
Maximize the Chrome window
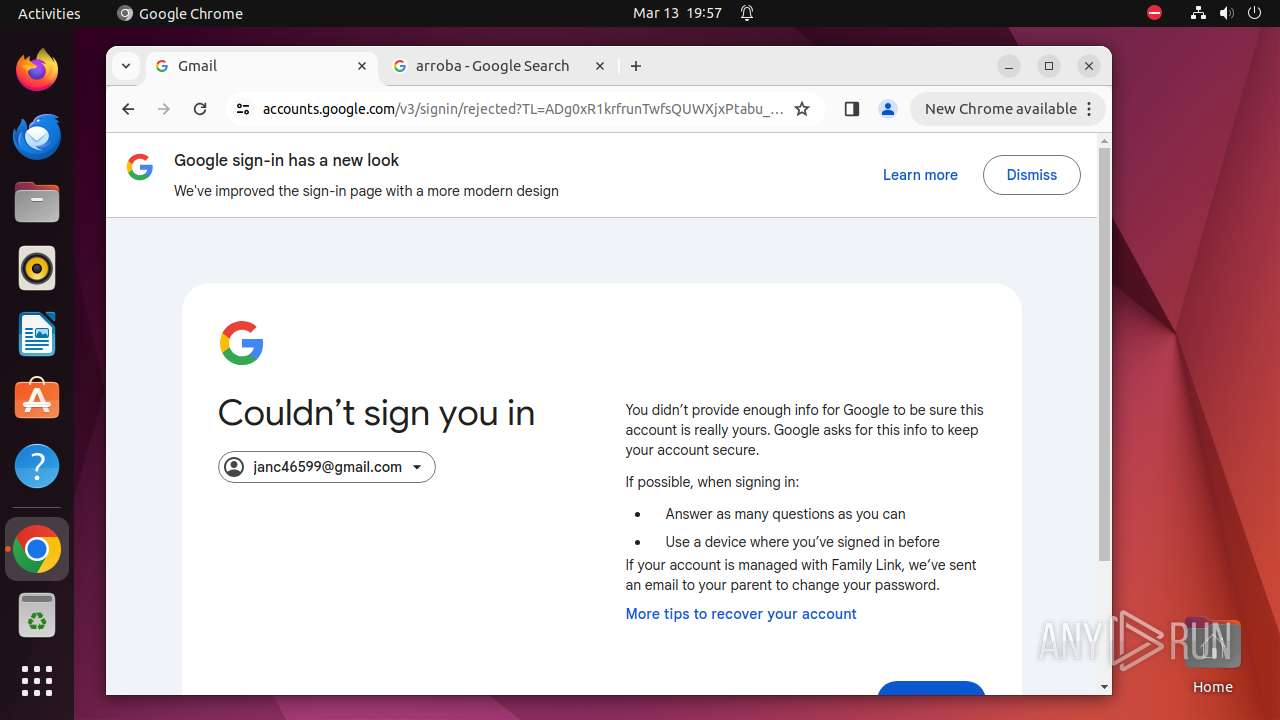[x=1049, y=66]
